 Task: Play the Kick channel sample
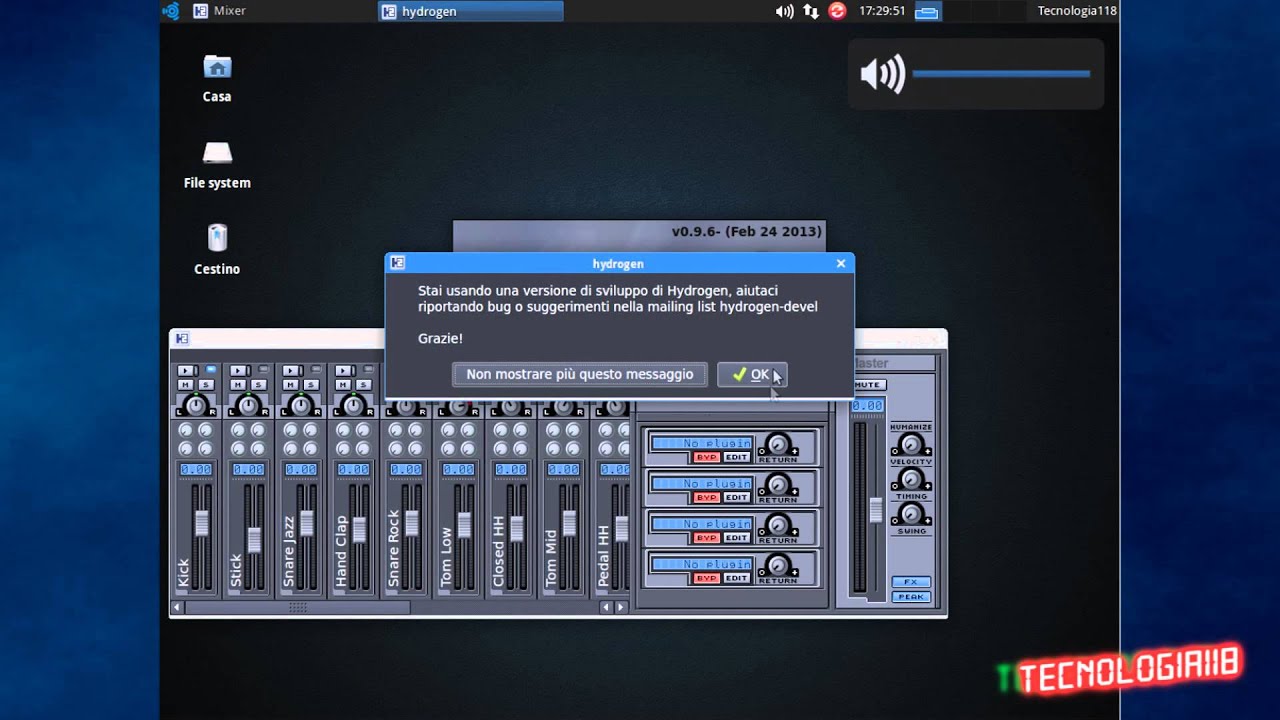tap(186, 371)
